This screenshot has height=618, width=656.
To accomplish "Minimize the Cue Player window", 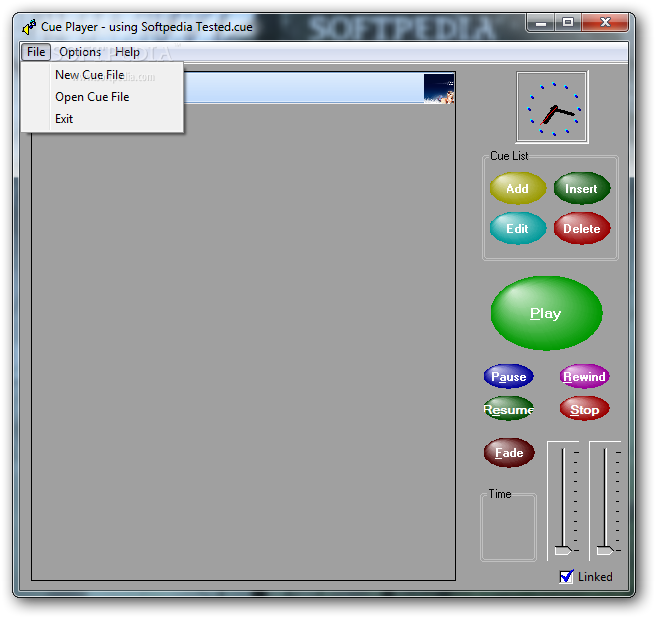I will click(x=541, y=23).
